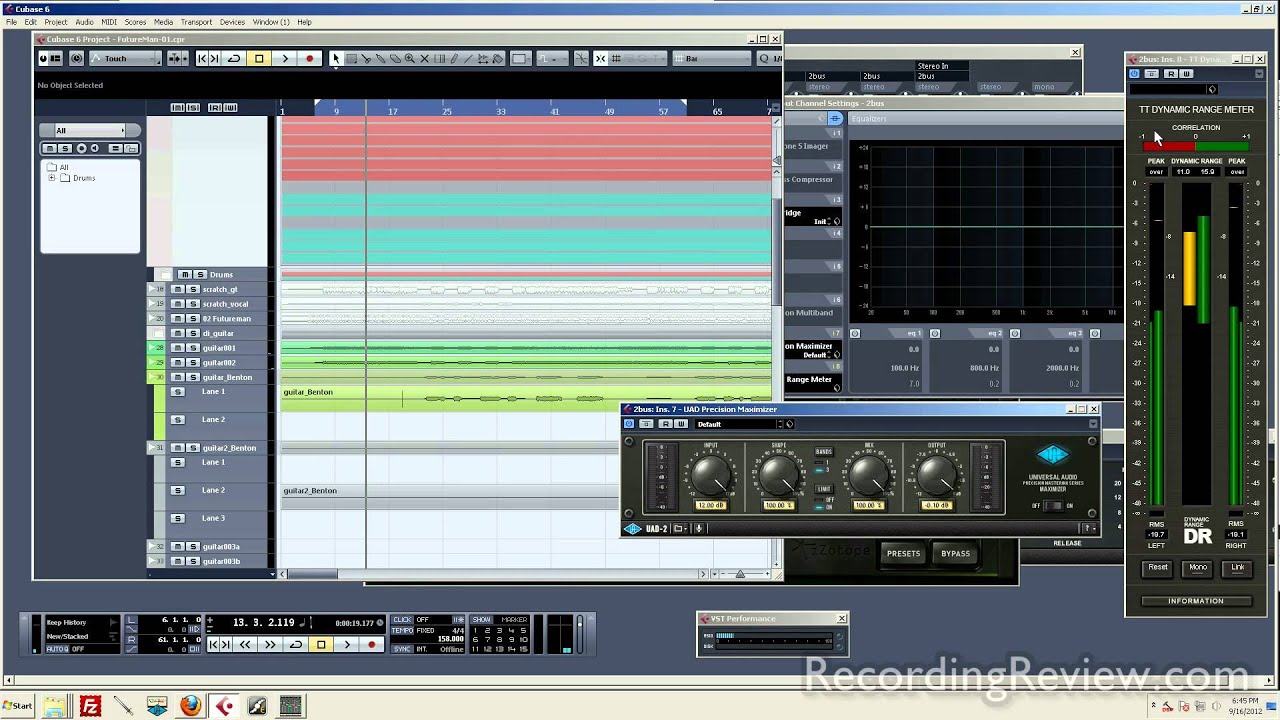Select the Draw pencil tool
The width and height of the screenshot is (1280, 720).
[x=454, y=59]
